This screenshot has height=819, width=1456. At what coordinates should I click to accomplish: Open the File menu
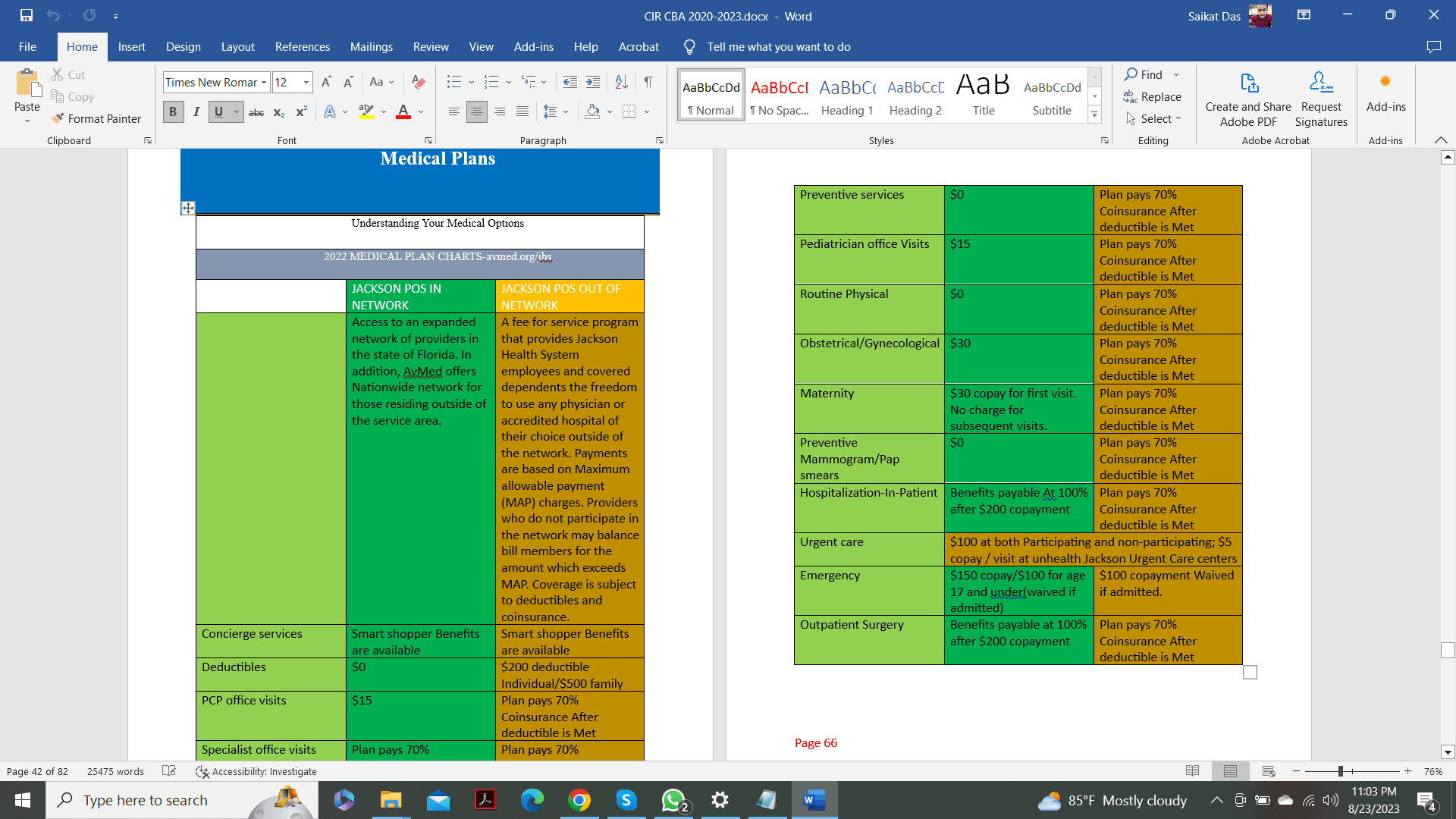pos(28,47)
